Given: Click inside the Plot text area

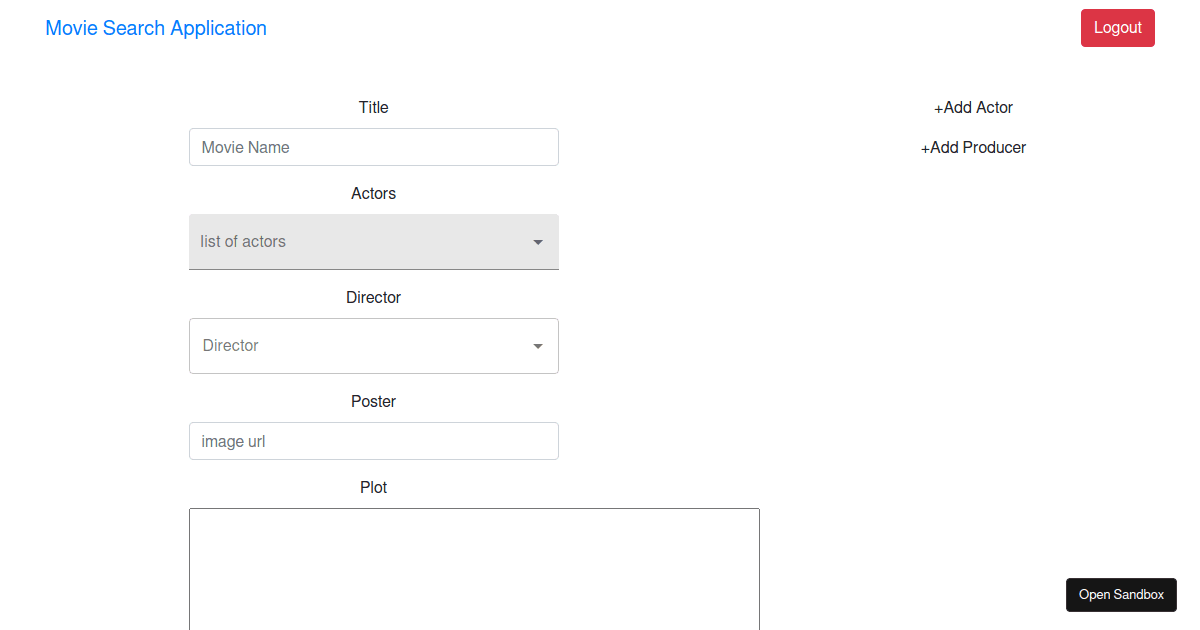Looking at the screenshot, I should coord(474,569).
